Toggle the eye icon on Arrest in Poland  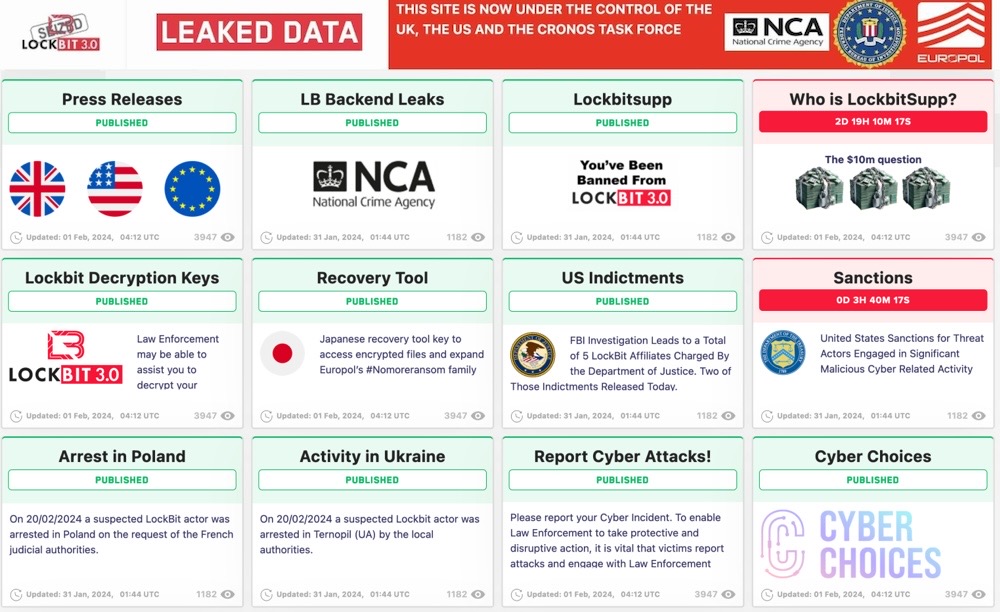pos(230,594)
